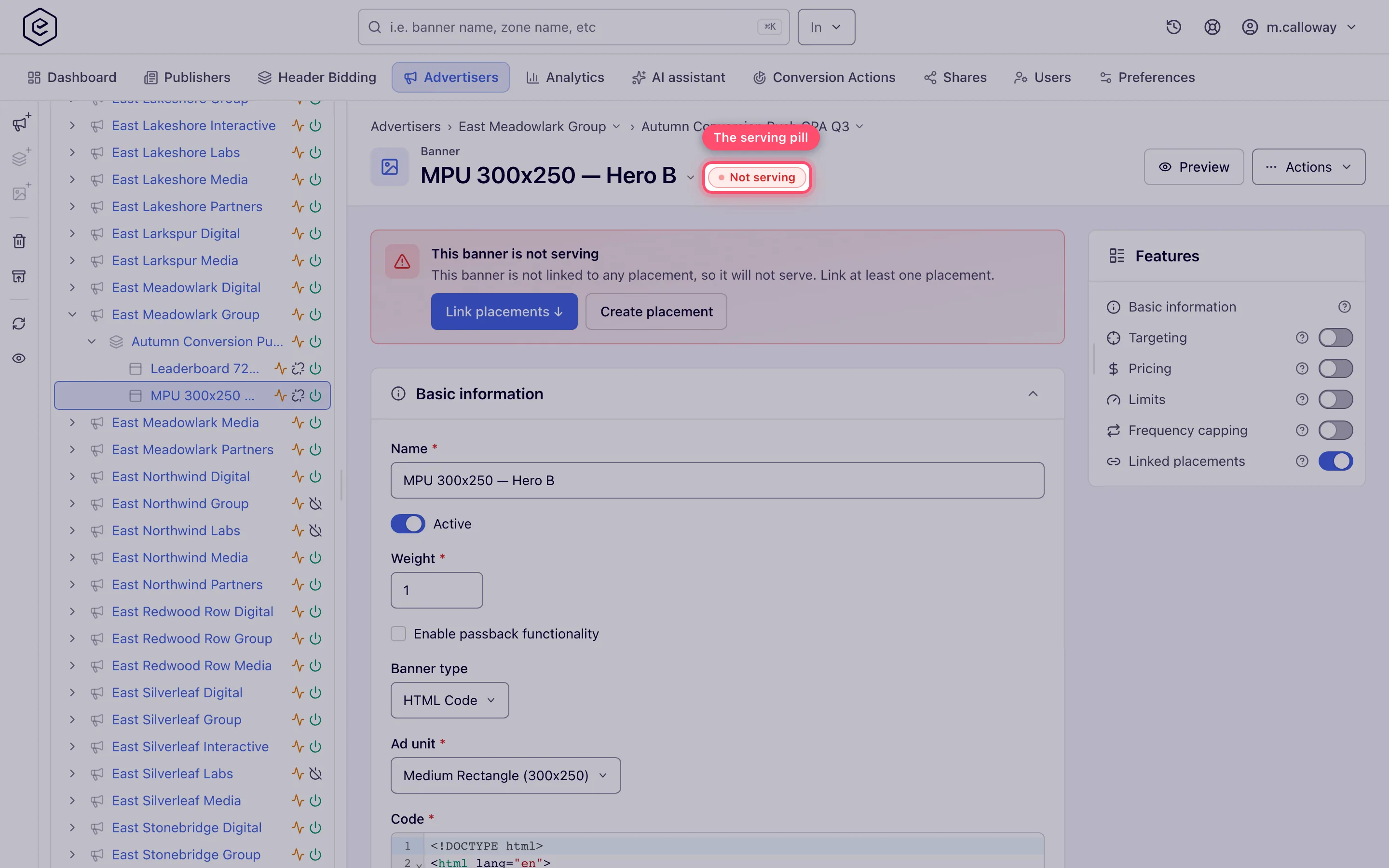Collapse East Meadowlark Group tree node
1389x868 pixels.
pos(72,314)
